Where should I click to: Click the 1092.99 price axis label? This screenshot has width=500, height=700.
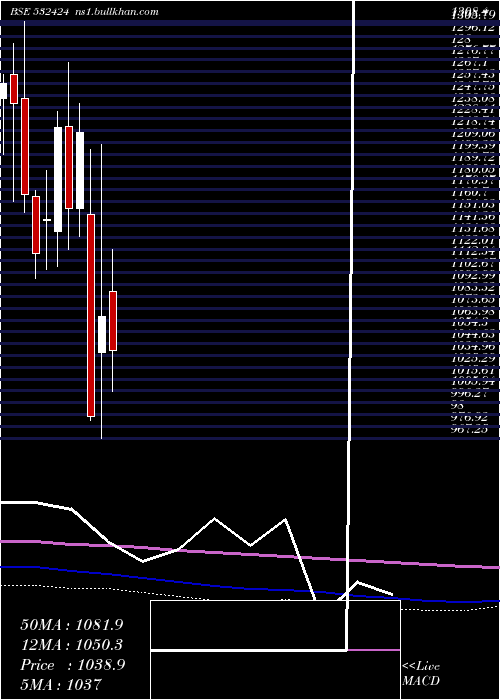tap(473, 276)
